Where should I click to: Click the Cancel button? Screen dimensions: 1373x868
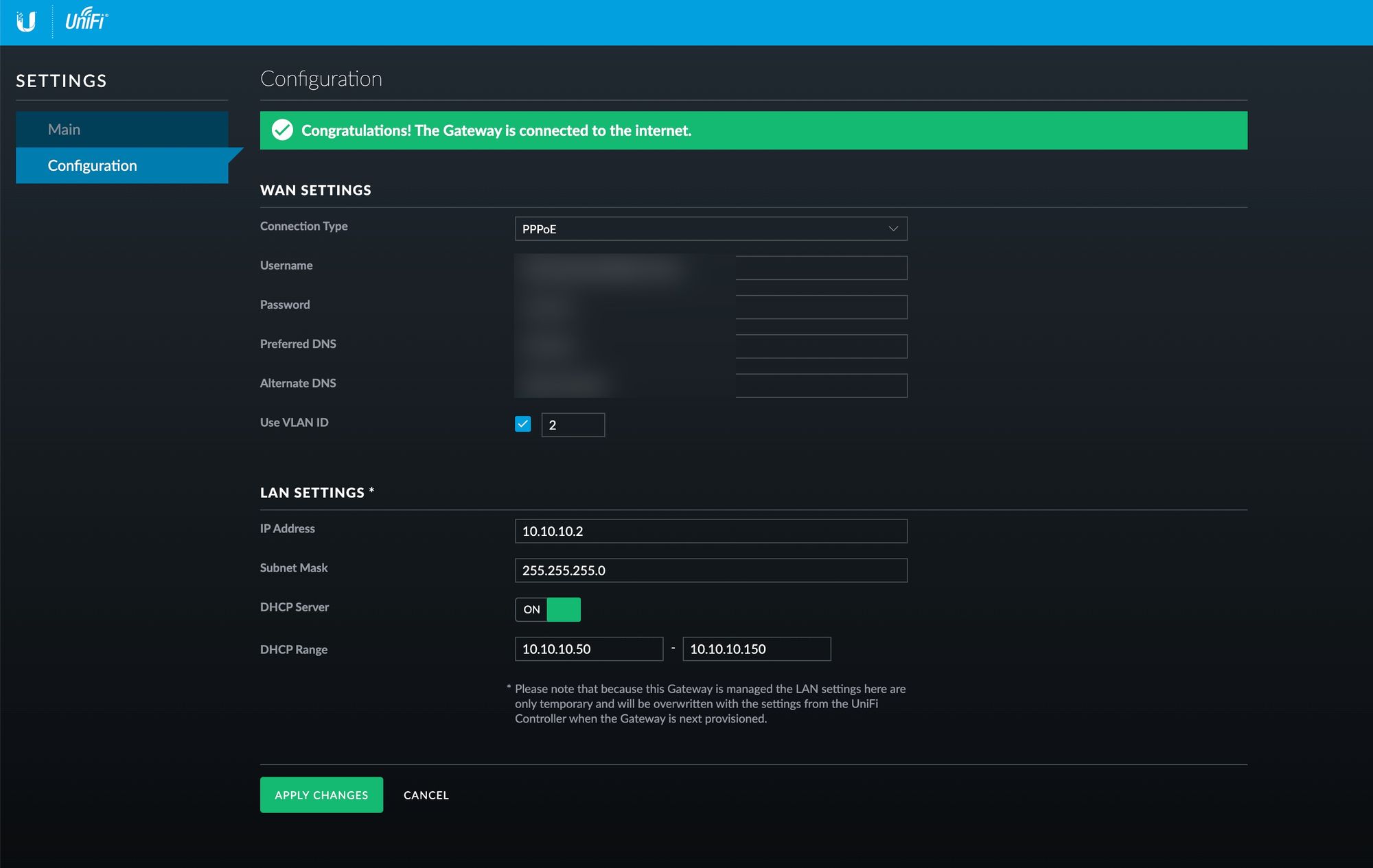(426, 795)
